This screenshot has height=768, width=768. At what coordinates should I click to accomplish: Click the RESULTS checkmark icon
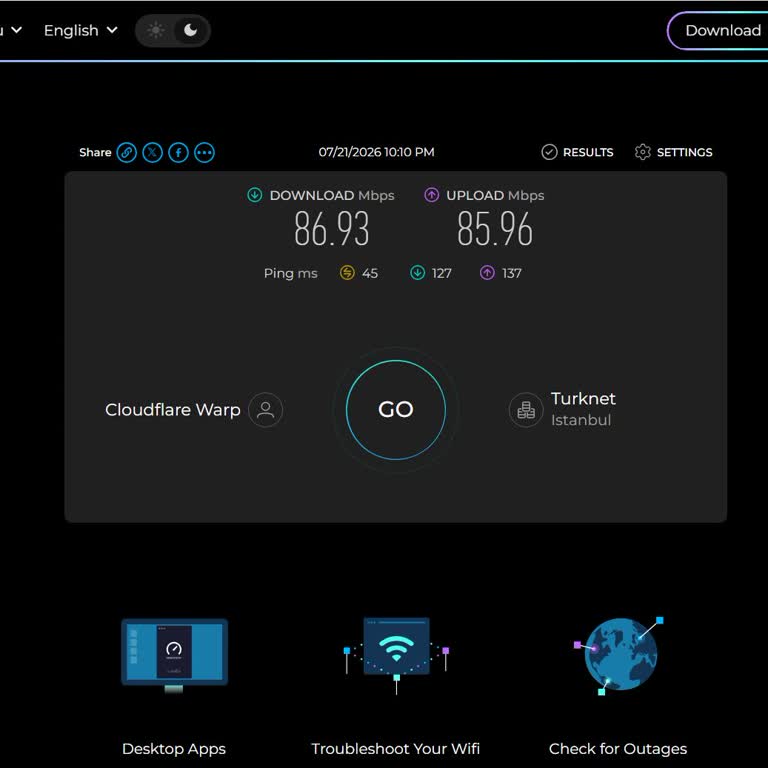pos(549,152)
